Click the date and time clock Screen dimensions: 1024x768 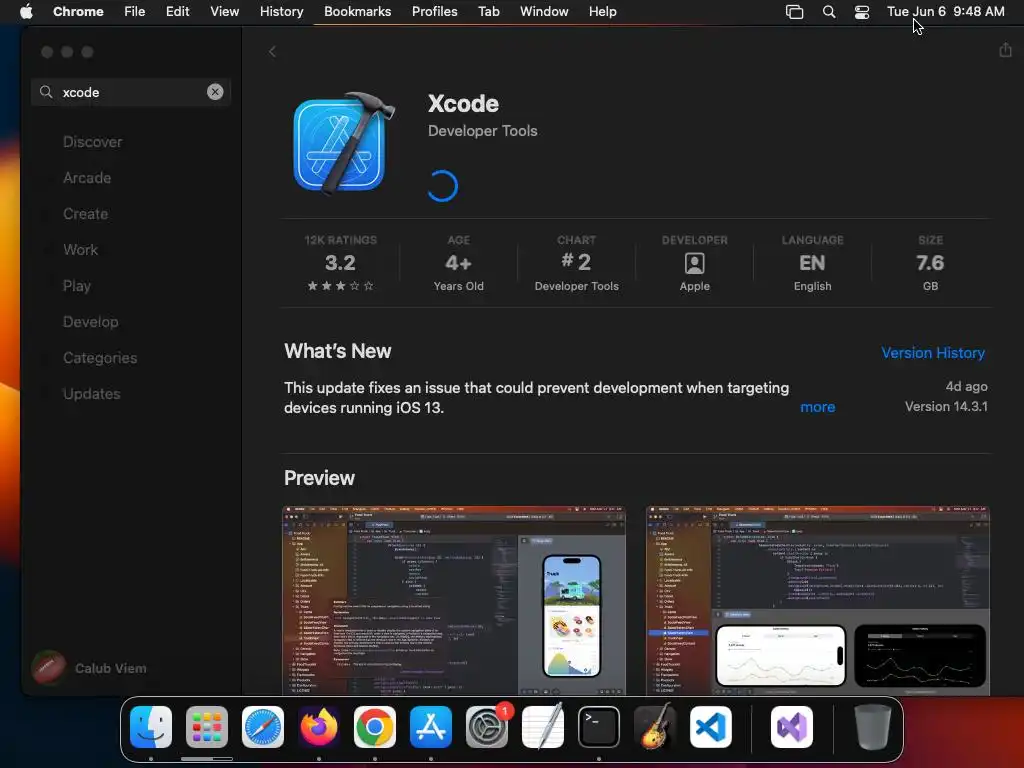coord(946,12)
